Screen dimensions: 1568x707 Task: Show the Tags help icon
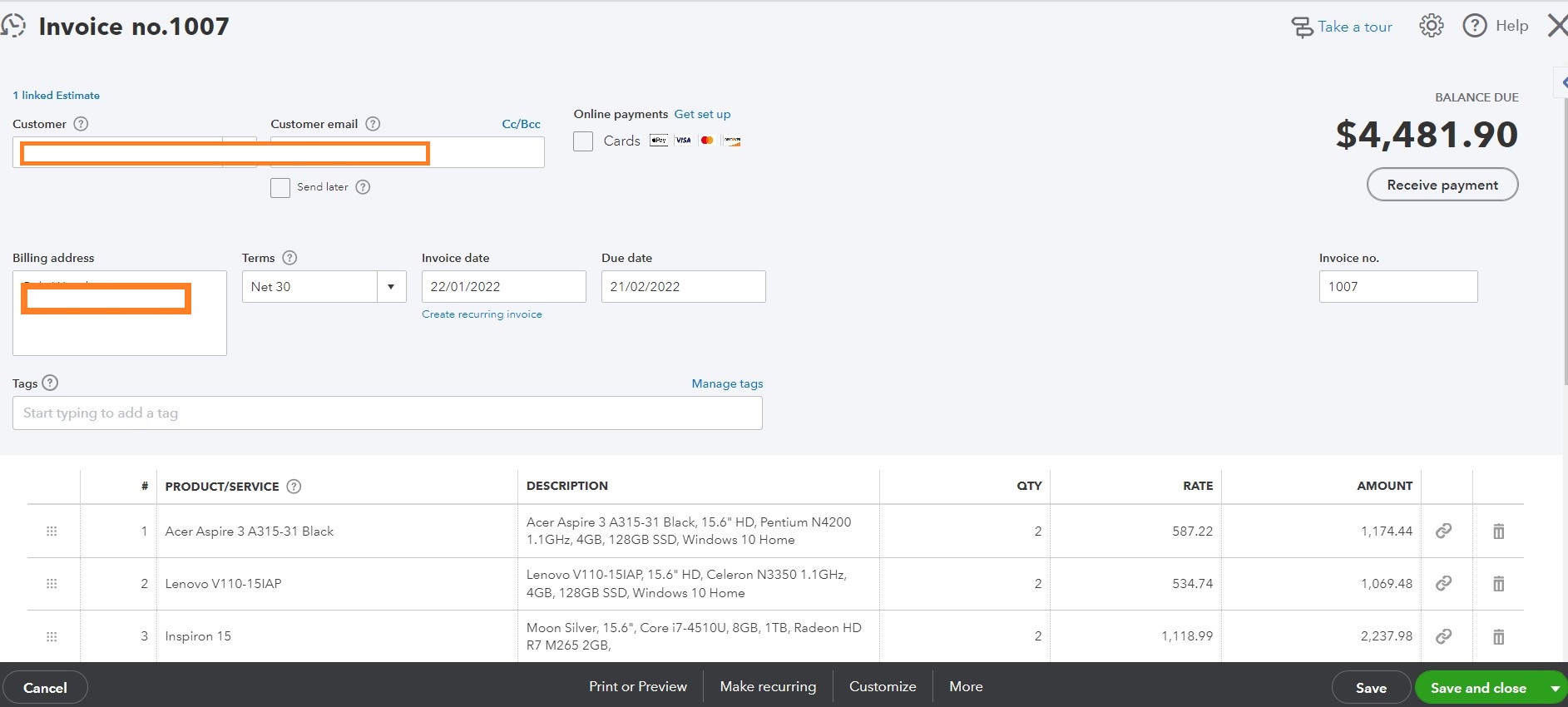coord(50,383)
